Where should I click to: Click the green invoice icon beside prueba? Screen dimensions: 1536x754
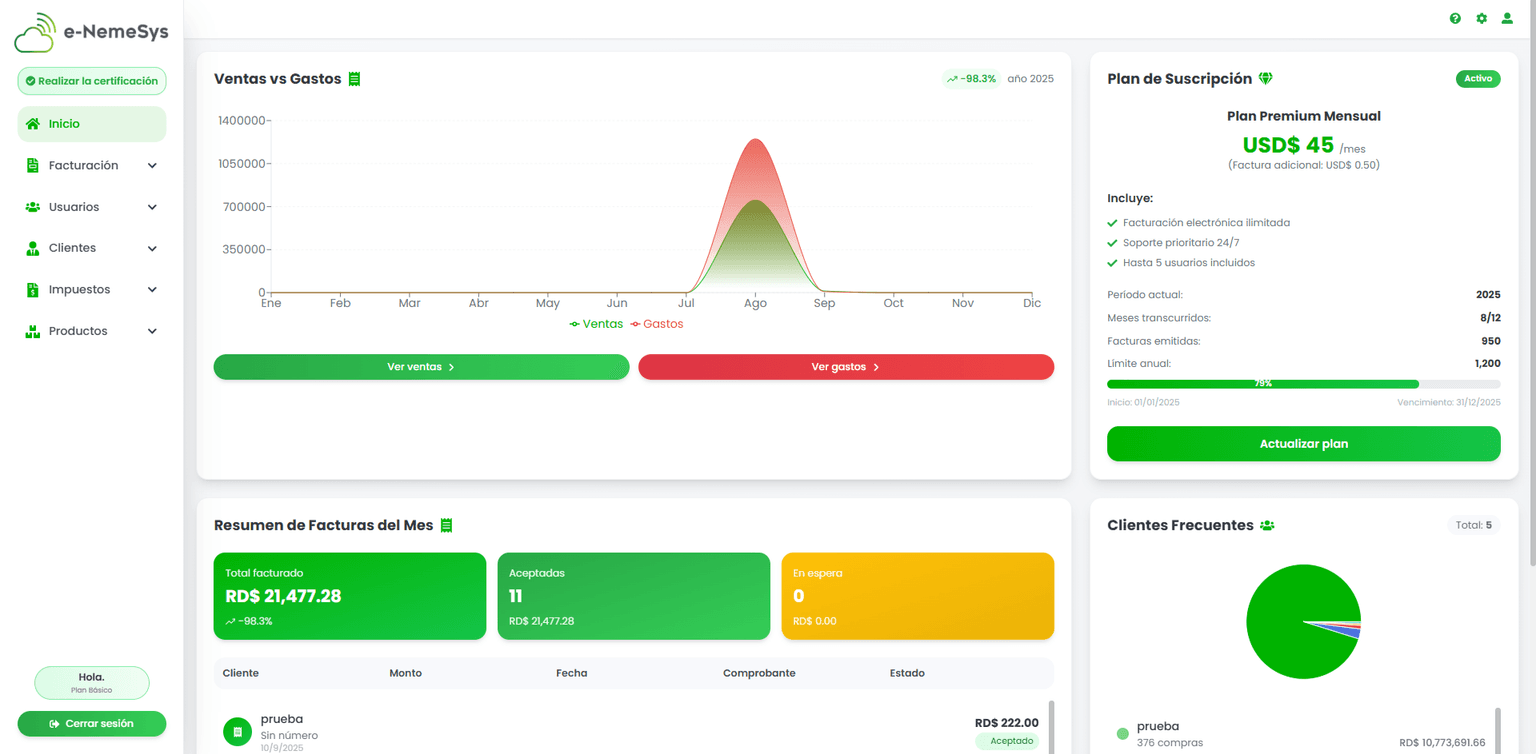click(x=237, y=732)
